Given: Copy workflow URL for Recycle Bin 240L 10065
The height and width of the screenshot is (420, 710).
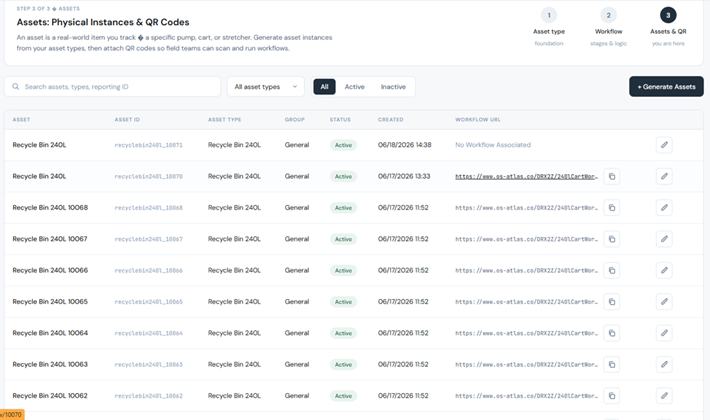Looking at the screenshot, I should click(612, 301).
